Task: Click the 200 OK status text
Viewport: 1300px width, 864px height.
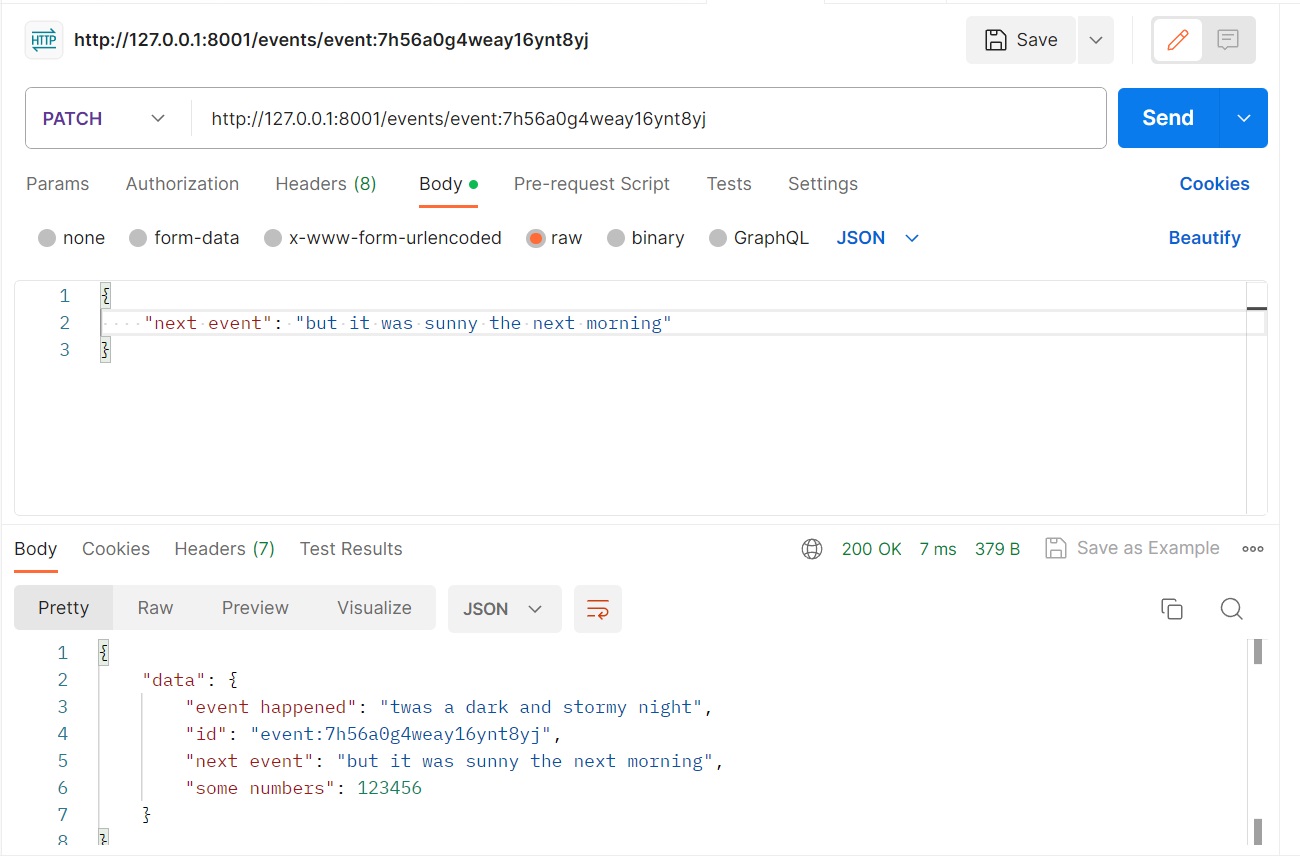Action: (x=872, y=549)
